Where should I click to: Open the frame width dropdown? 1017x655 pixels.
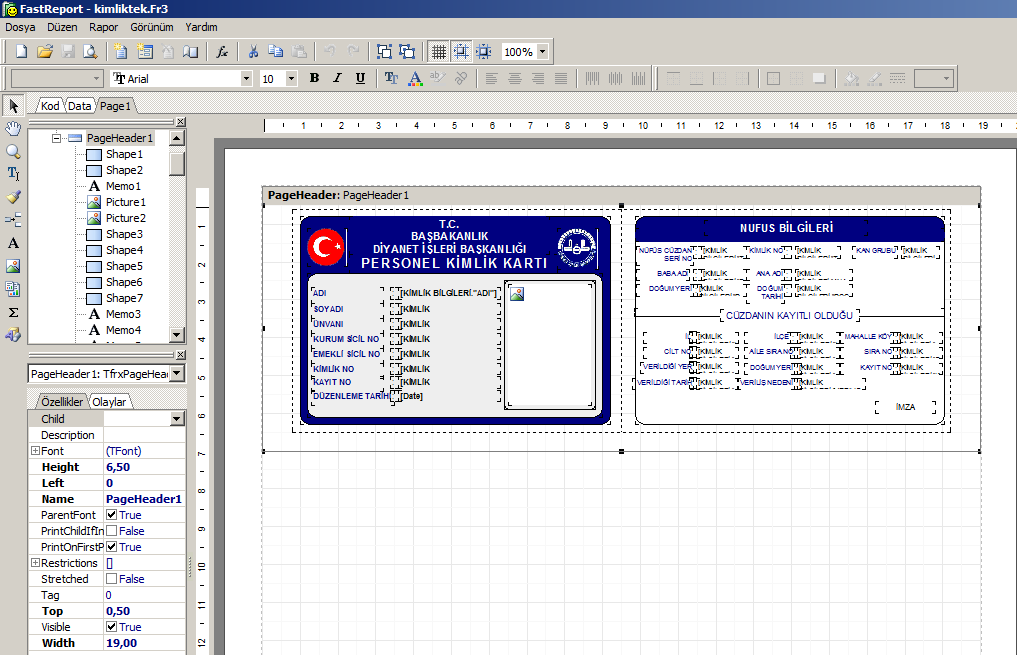946,78
